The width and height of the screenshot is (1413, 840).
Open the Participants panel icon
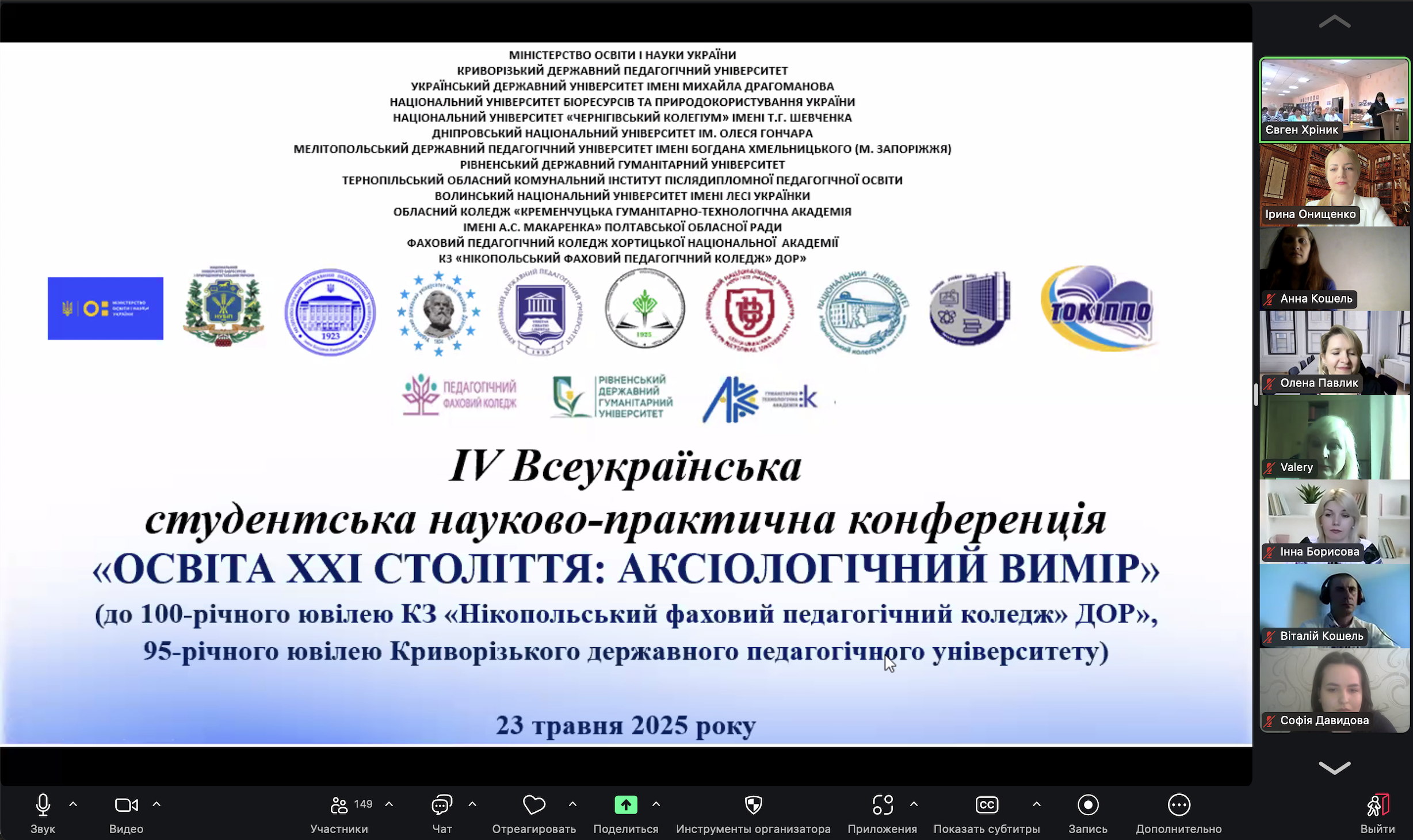(x=339, y=805)
